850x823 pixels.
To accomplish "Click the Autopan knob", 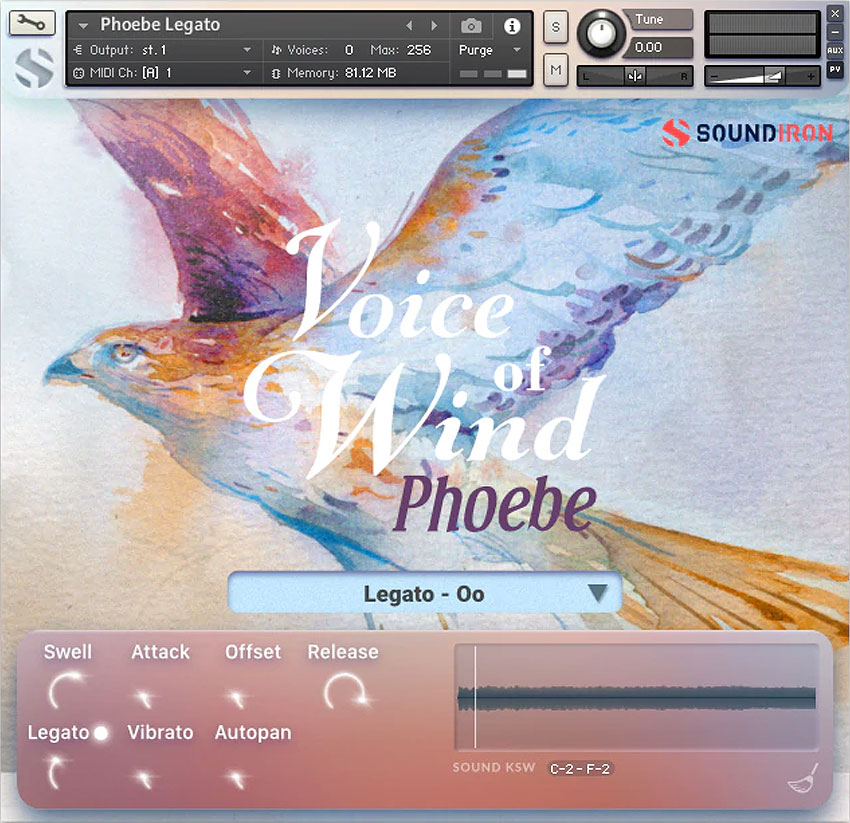I will [x=237, y=779].
